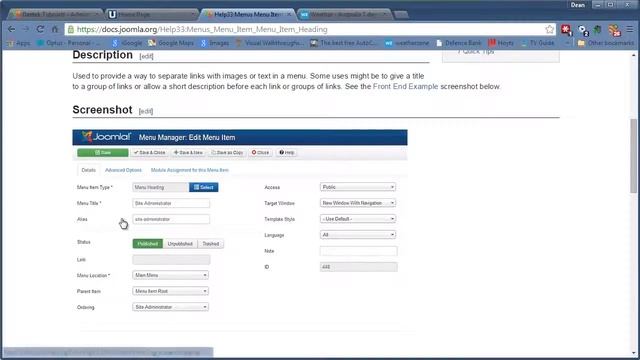Viewport: 640px width, 360px height.
Task: Open the red extension icon in toolbar
Action: (x=566, y=29)
